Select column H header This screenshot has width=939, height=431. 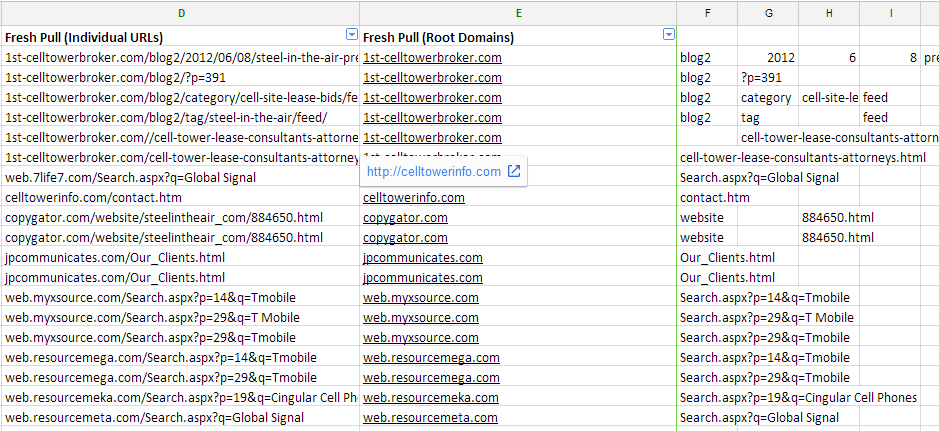(x=829, y=13)
